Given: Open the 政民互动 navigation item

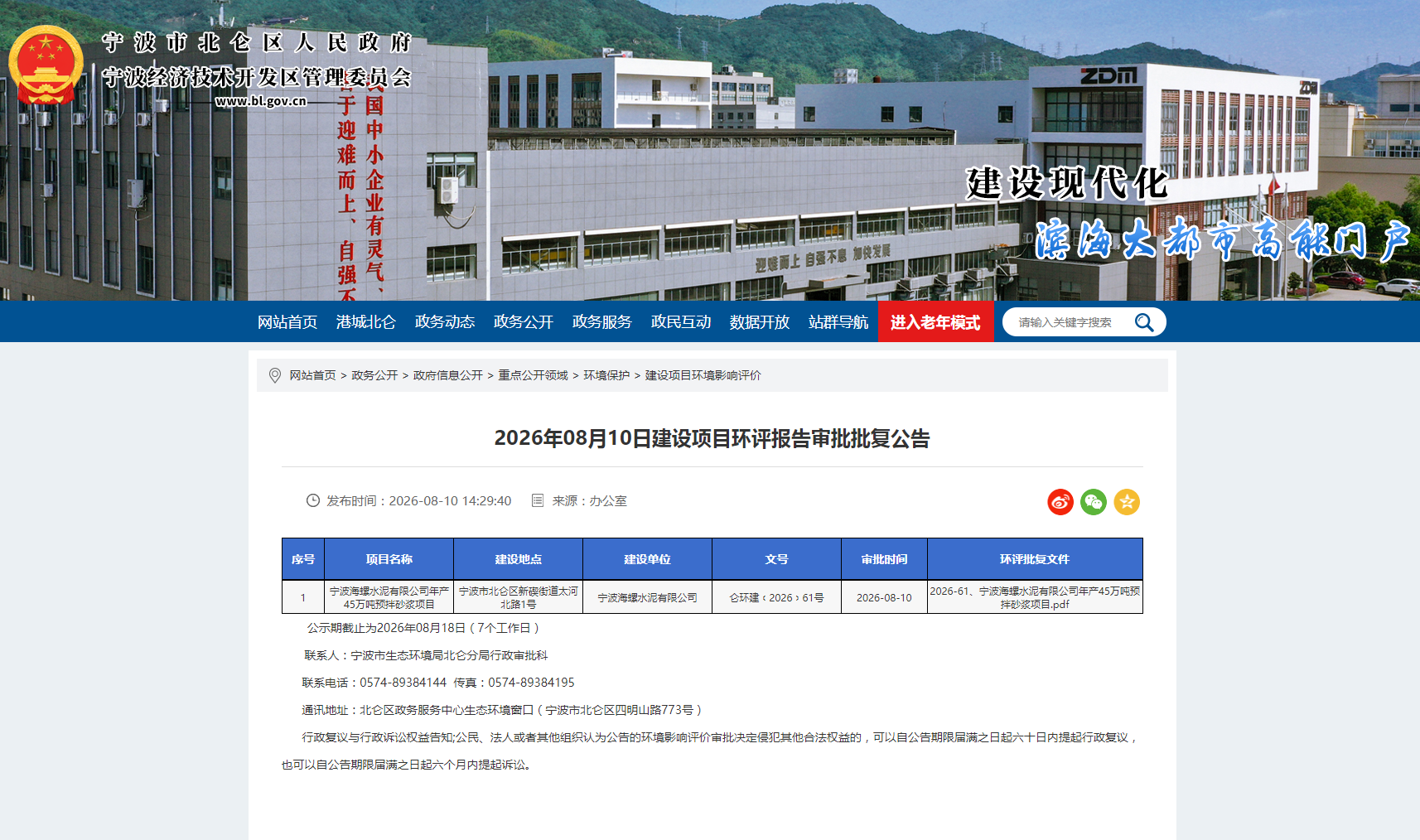Looking at the screenshot, I should pos(681,322).
